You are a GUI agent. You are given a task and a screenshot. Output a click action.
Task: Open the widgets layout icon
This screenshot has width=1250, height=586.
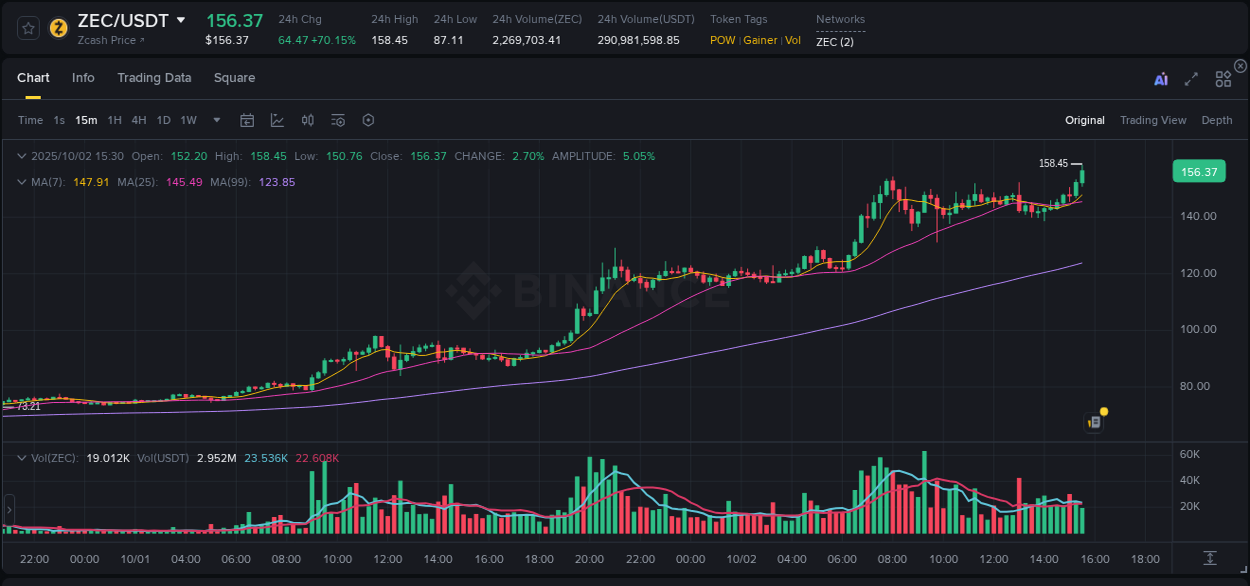pos(1223,78)
